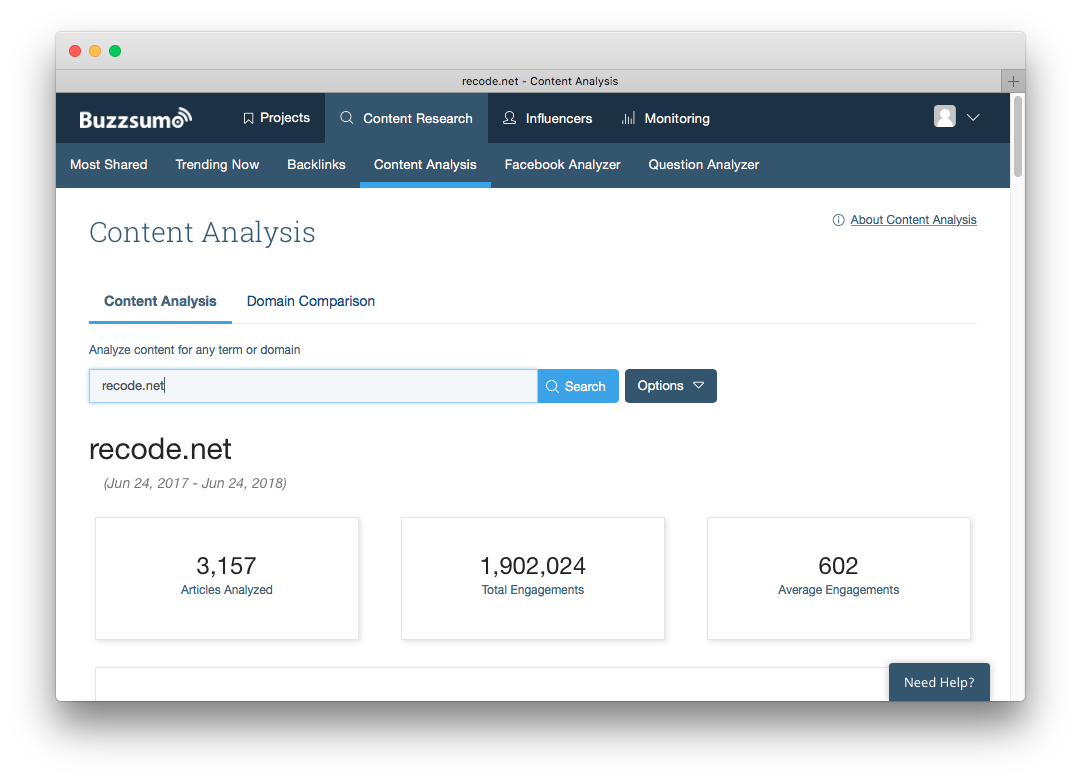Click the Projects bookmark icon
Viewport: 1081px width, 781px height.
(x=248, y=119)
